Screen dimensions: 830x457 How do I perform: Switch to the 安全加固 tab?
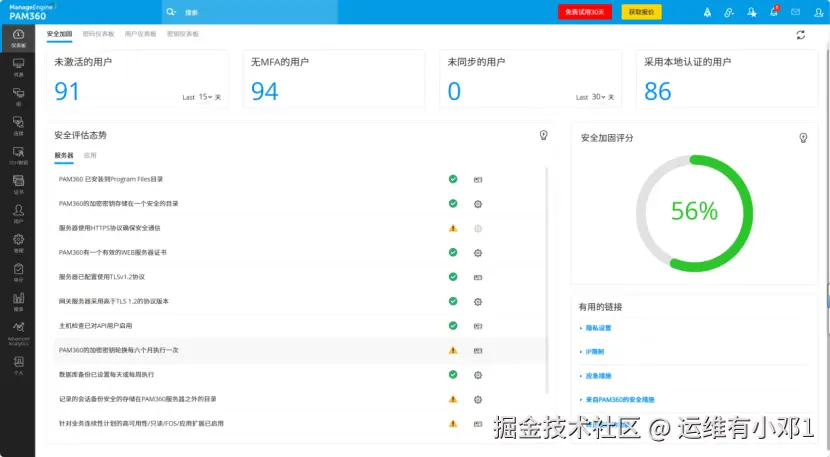coord(59,34)
